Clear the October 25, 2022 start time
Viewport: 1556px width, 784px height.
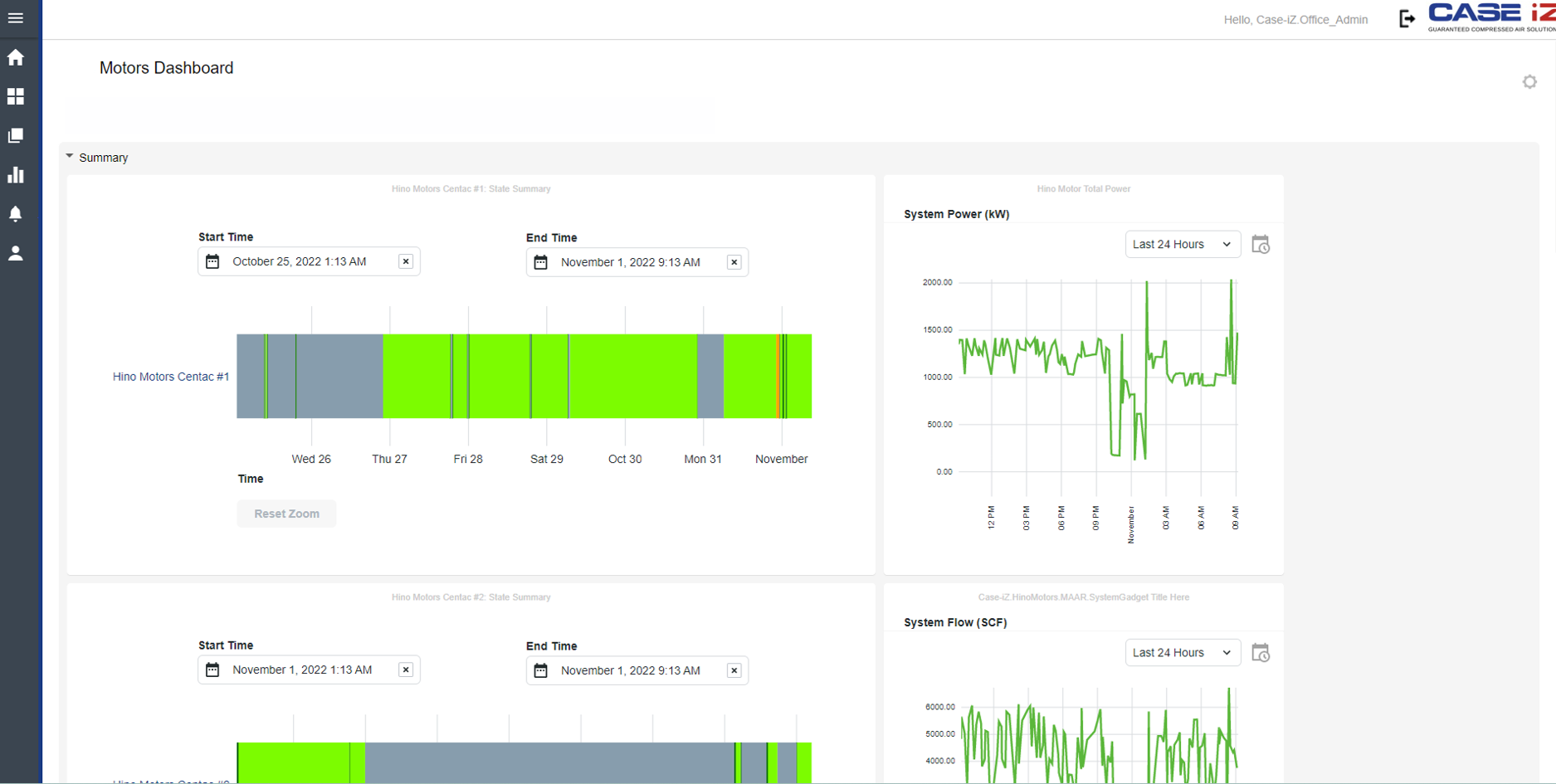(x=406, y=261)
